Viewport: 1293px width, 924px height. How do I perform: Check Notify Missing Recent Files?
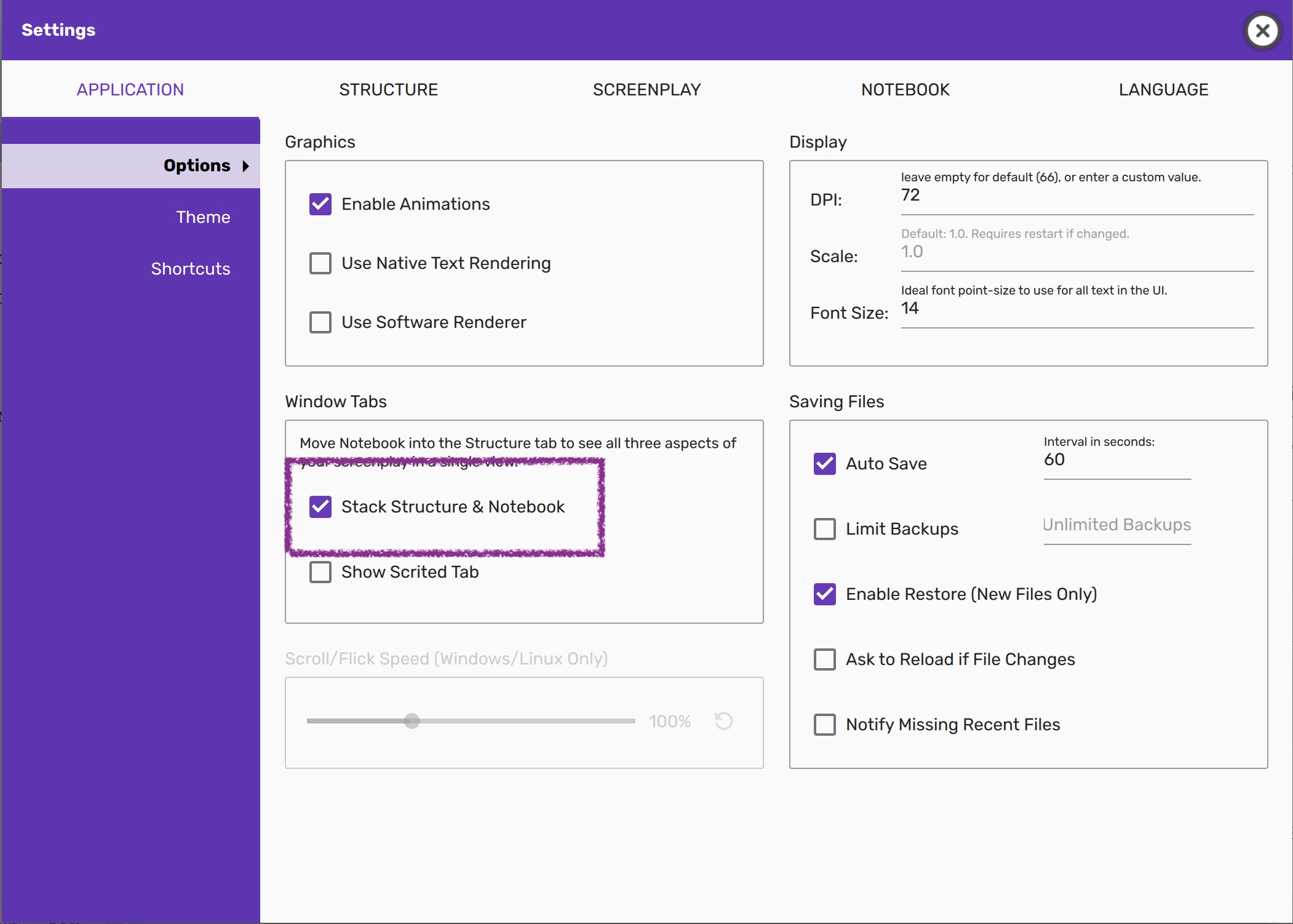[x=825, y=725]
